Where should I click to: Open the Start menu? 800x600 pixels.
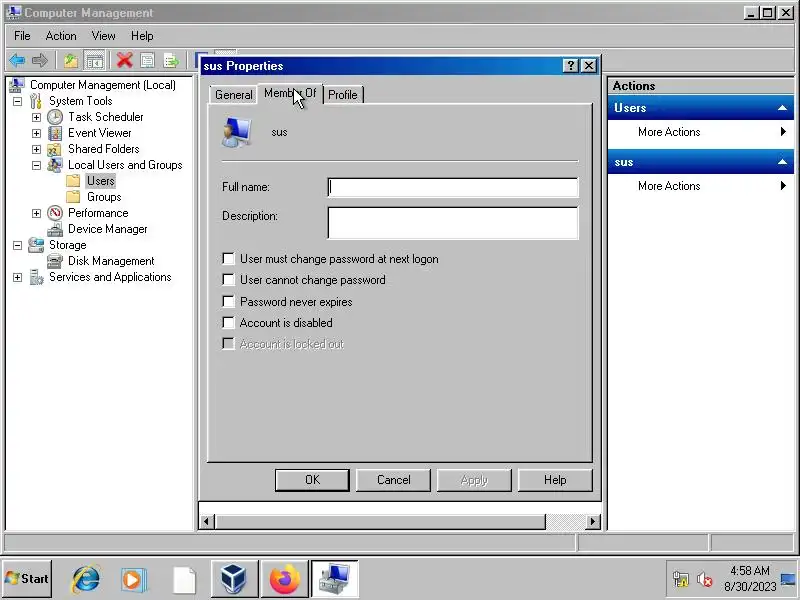click(x=27, y=579)
